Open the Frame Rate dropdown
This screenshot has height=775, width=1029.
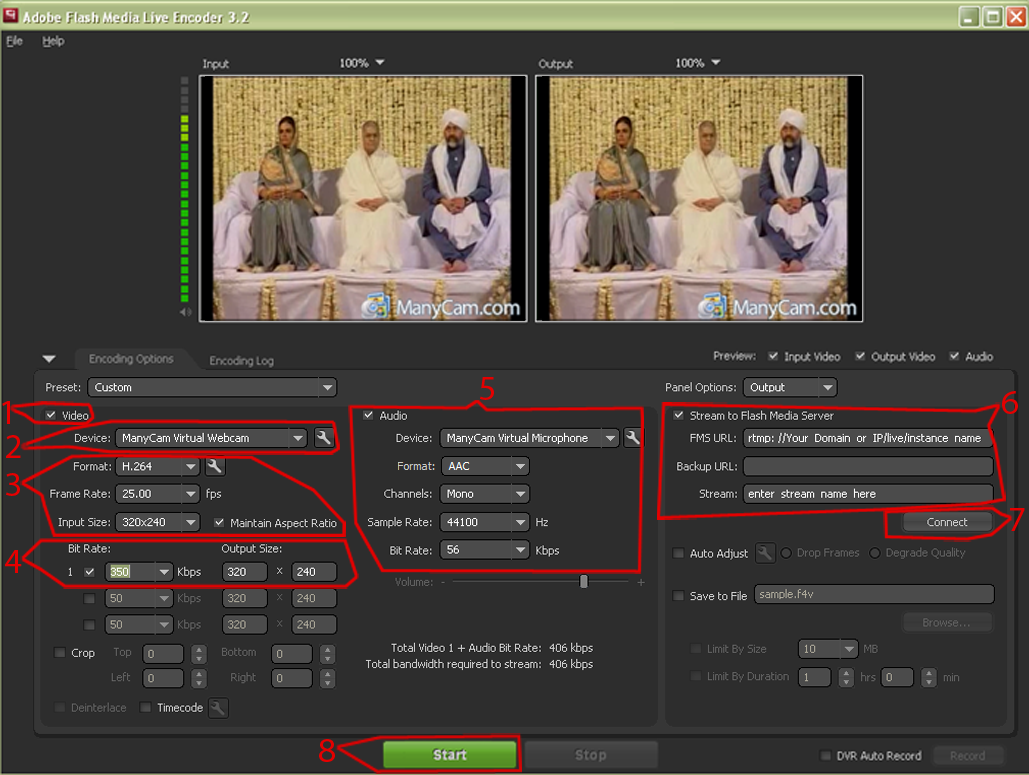pos(158,493)
